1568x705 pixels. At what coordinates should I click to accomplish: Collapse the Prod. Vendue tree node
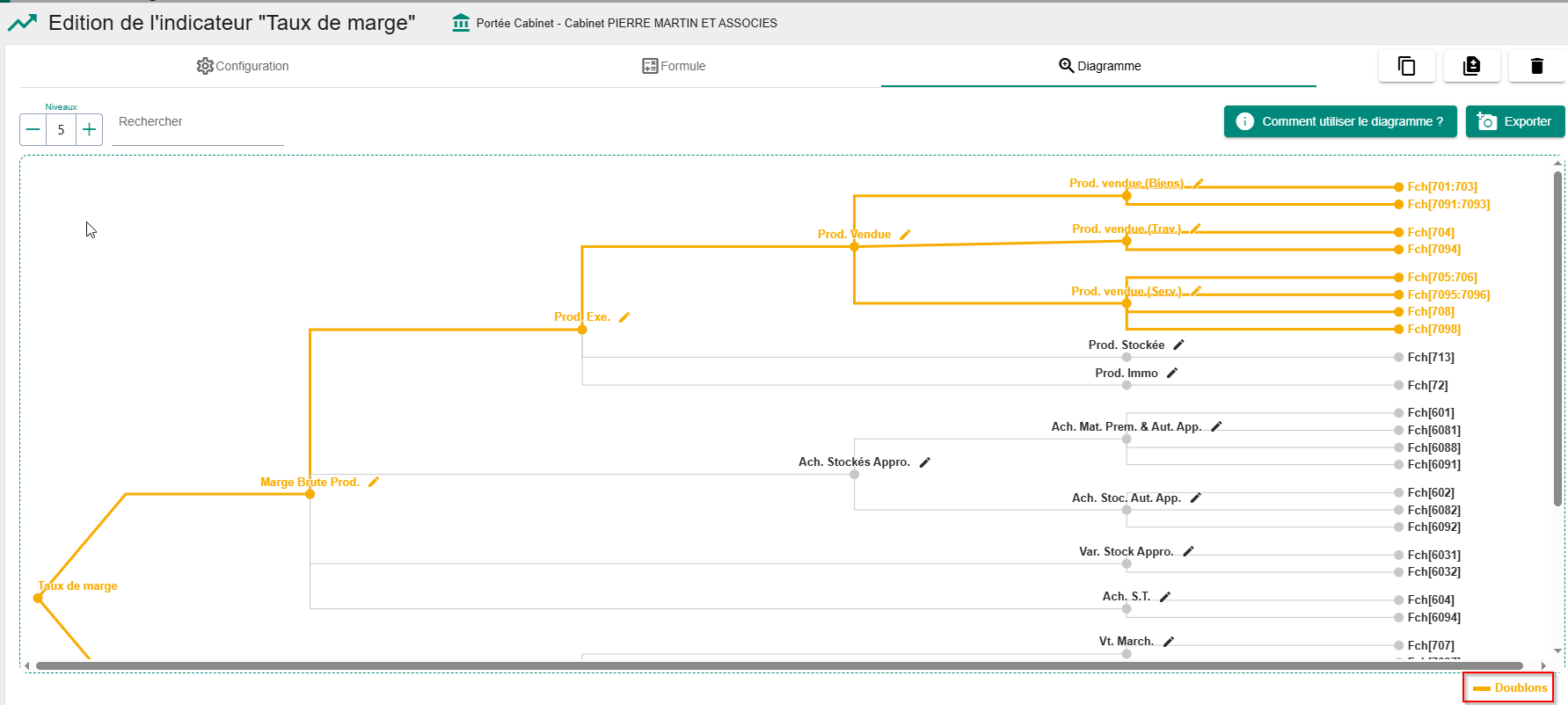(854, 247)
